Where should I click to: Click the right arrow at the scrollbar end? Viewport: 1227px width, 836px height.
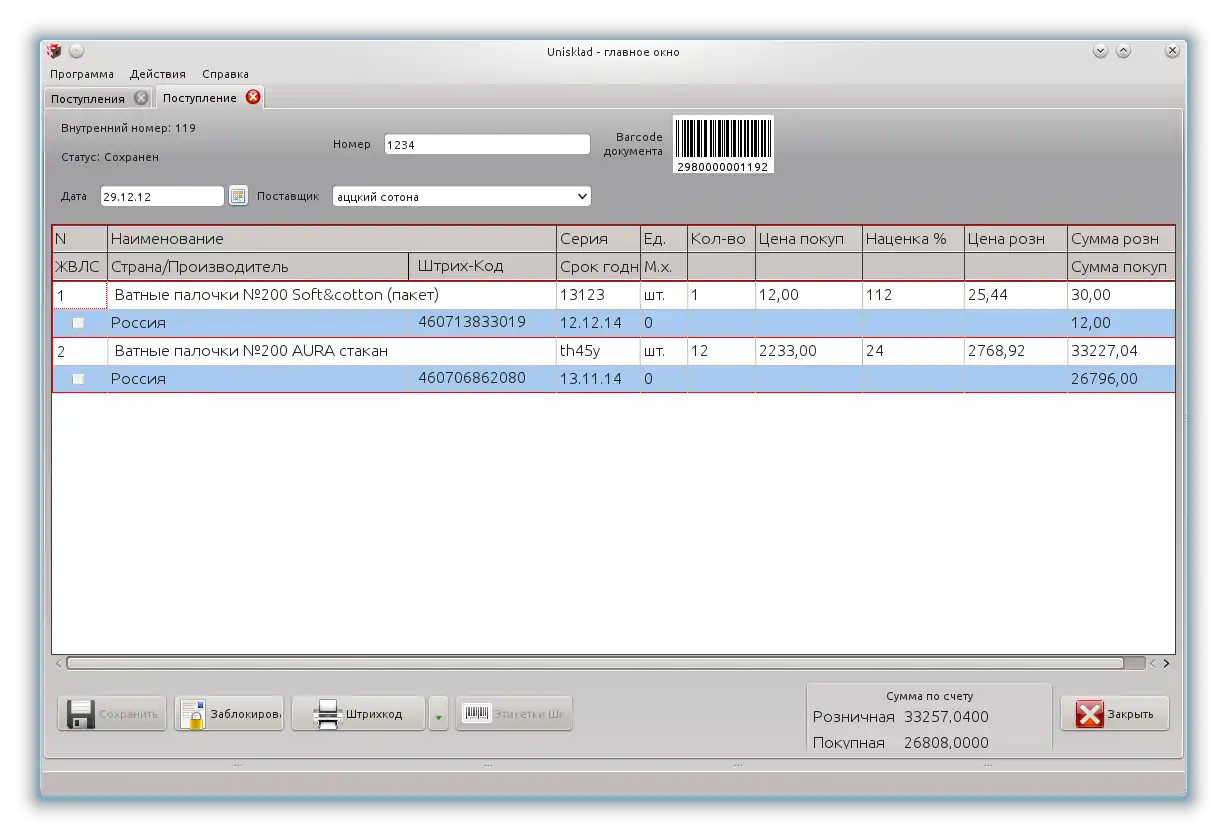point(1166,663)
